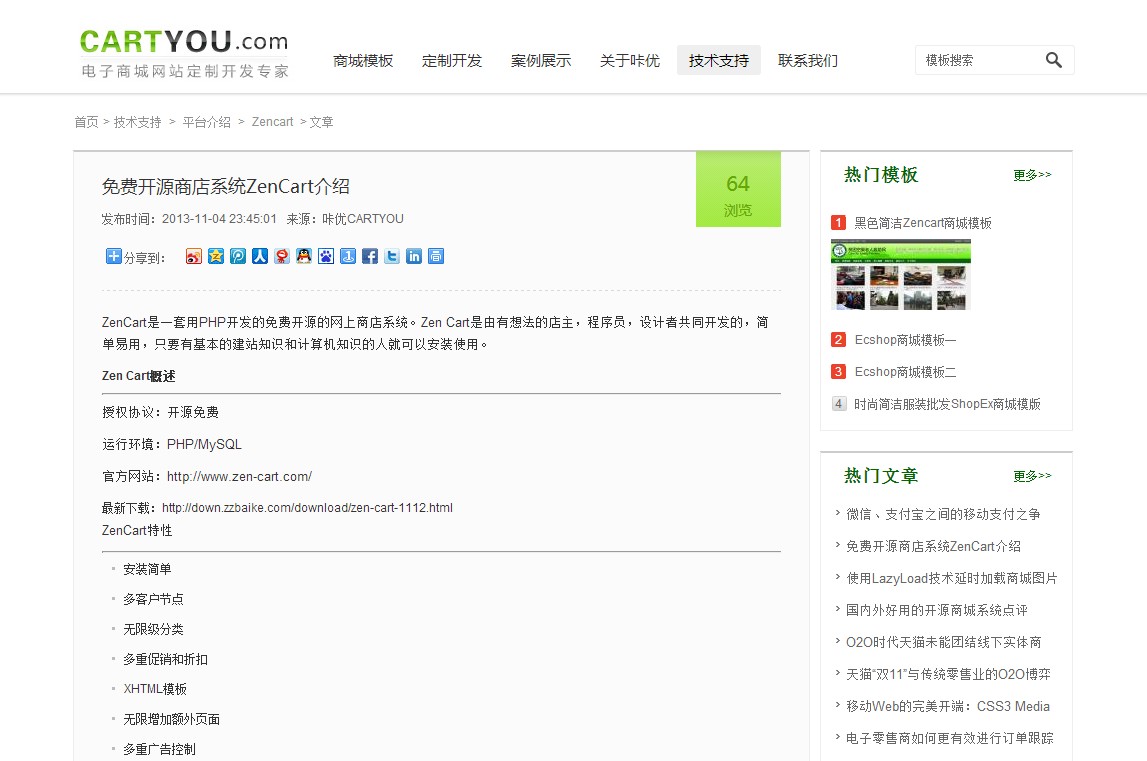
Task: Click list item 多重广告控制
Action: 159,749
